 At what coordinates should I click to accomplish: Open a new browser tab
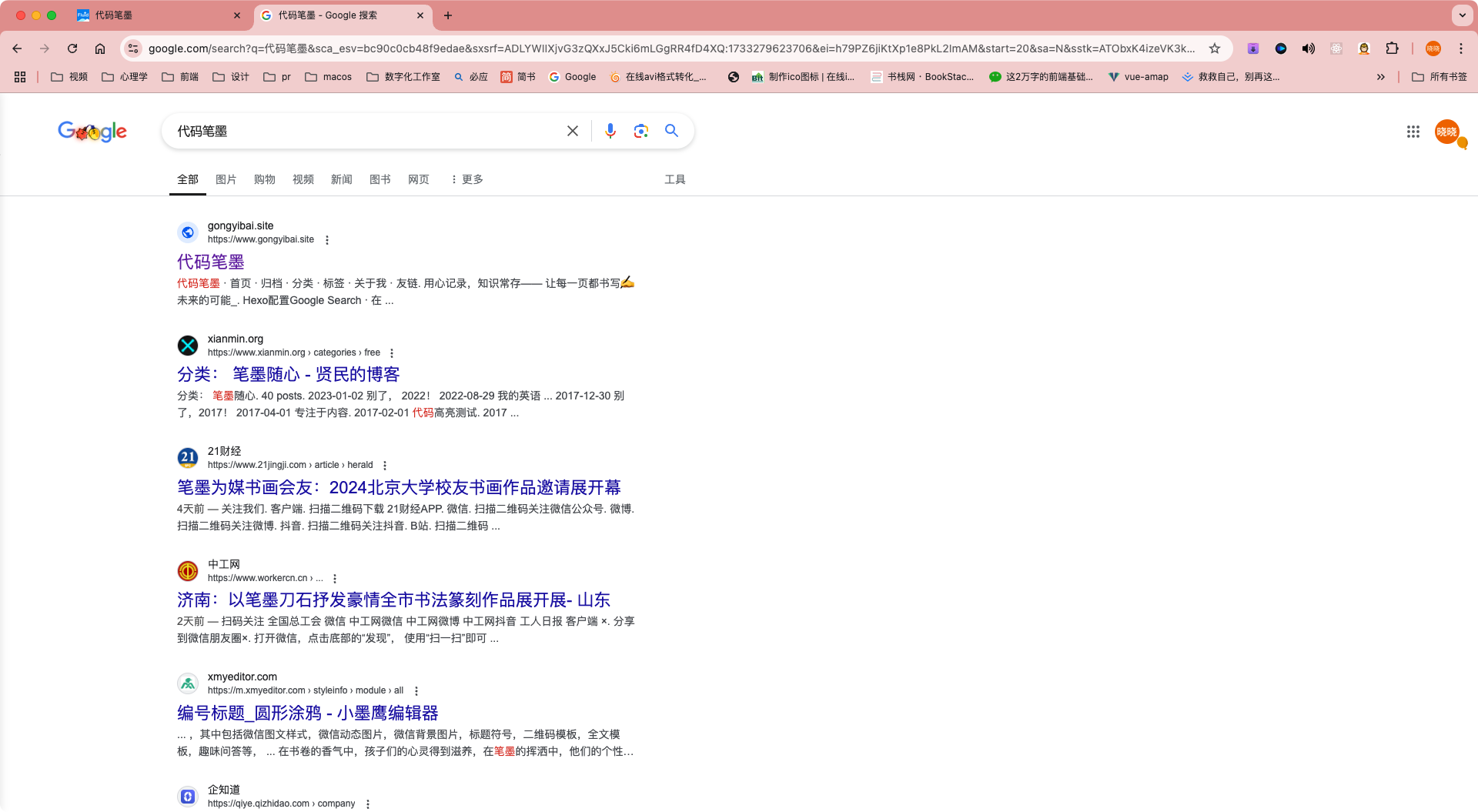(x=448, y=15)
